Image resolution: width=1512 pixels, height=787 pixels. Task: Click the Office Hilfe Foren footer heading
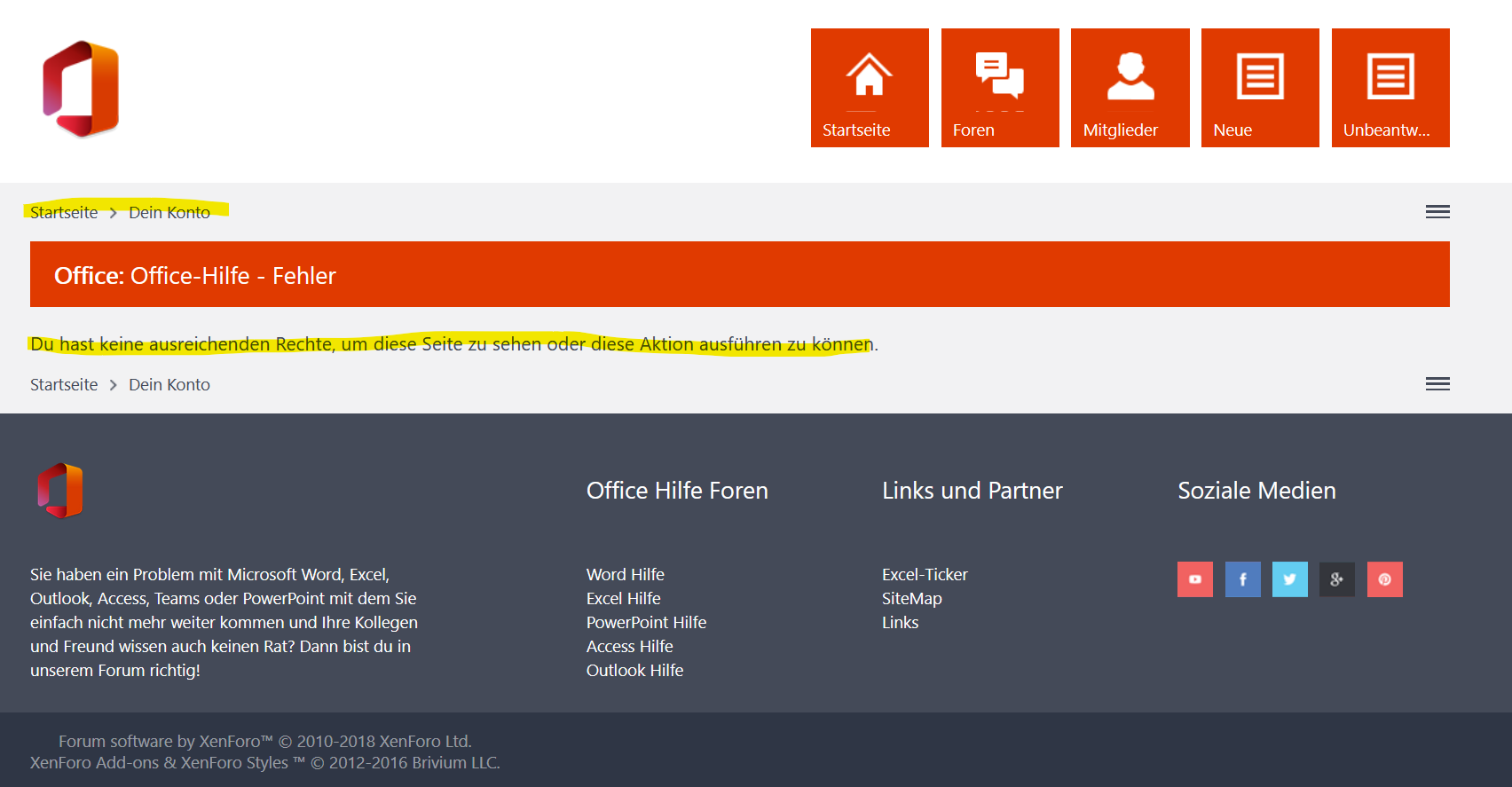677,491
